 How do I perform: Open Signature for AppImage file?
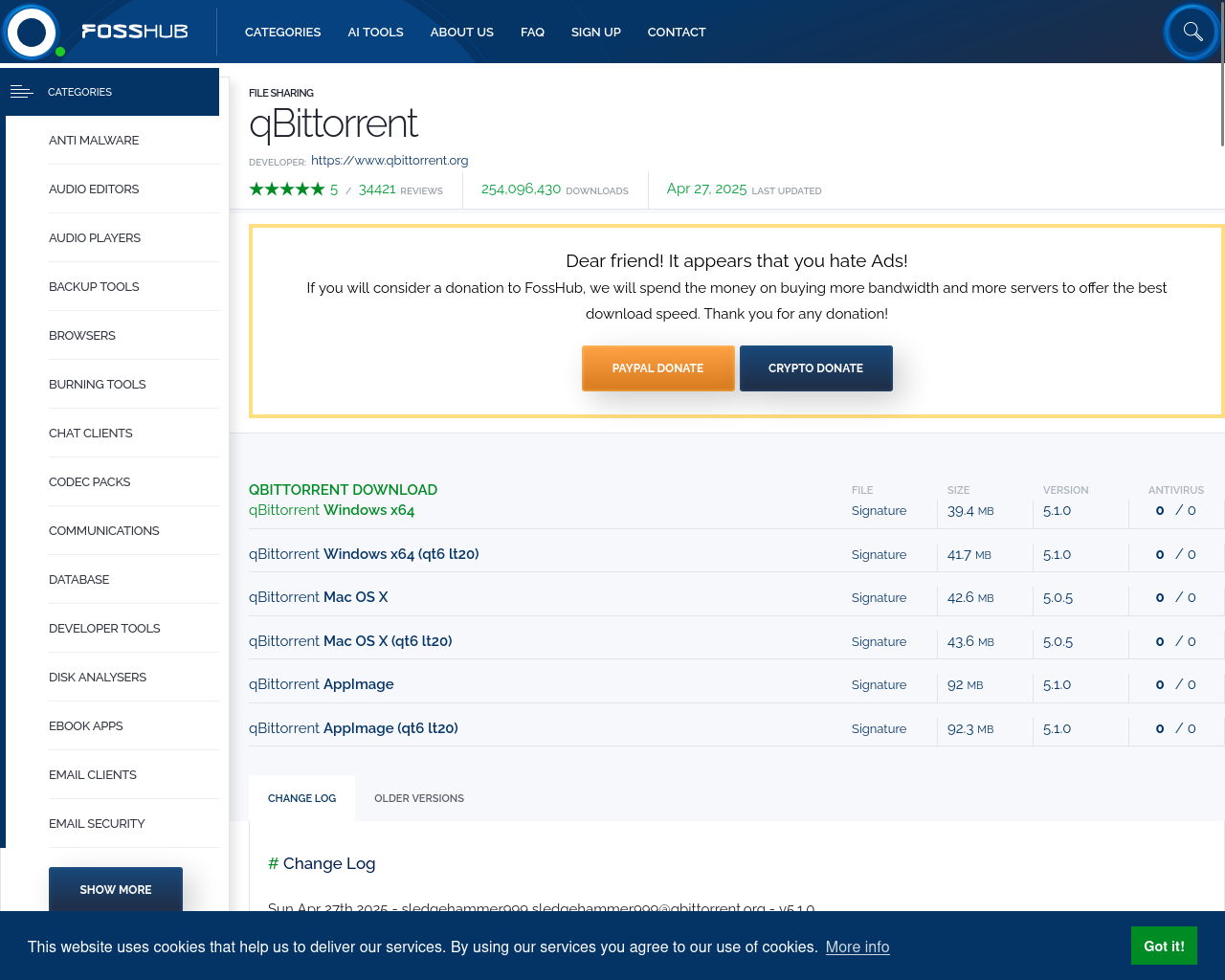pos(880,684)
